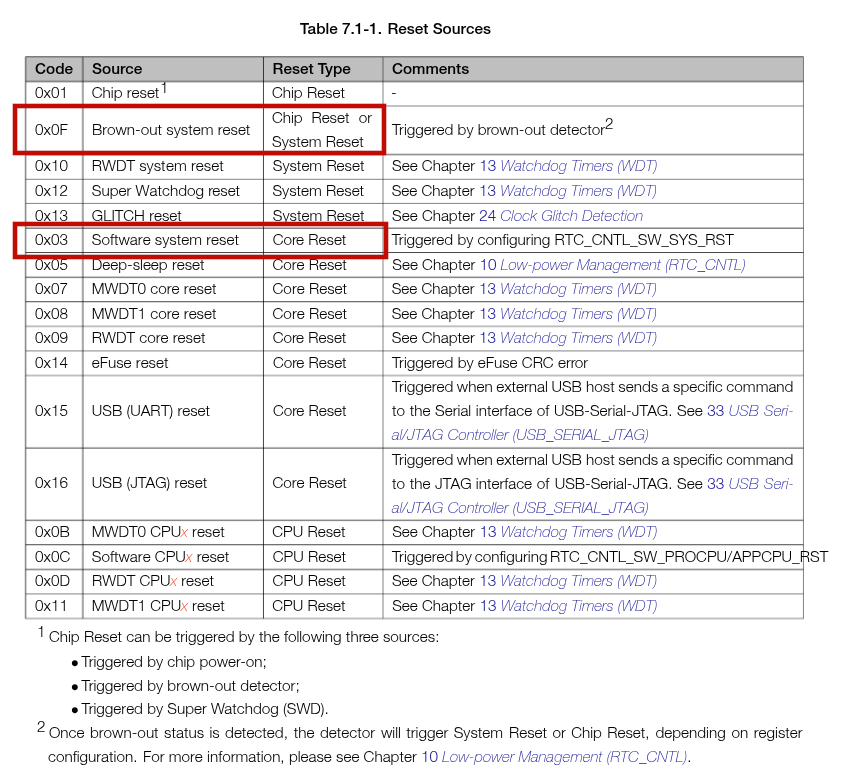Select the Software CPUx reset source cell
Viewport: 841px width, 772px height.
pos(160,557)
